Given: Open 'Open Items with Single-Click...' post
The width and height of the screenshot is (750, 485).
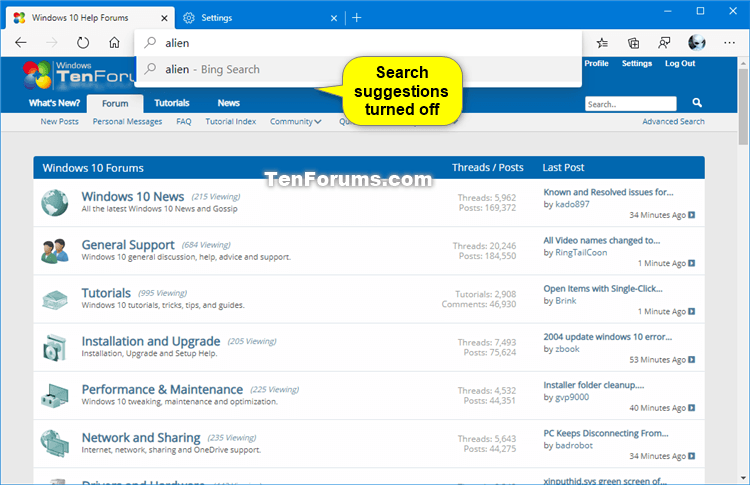Looking at the screenshot, I should click(603, 289).
